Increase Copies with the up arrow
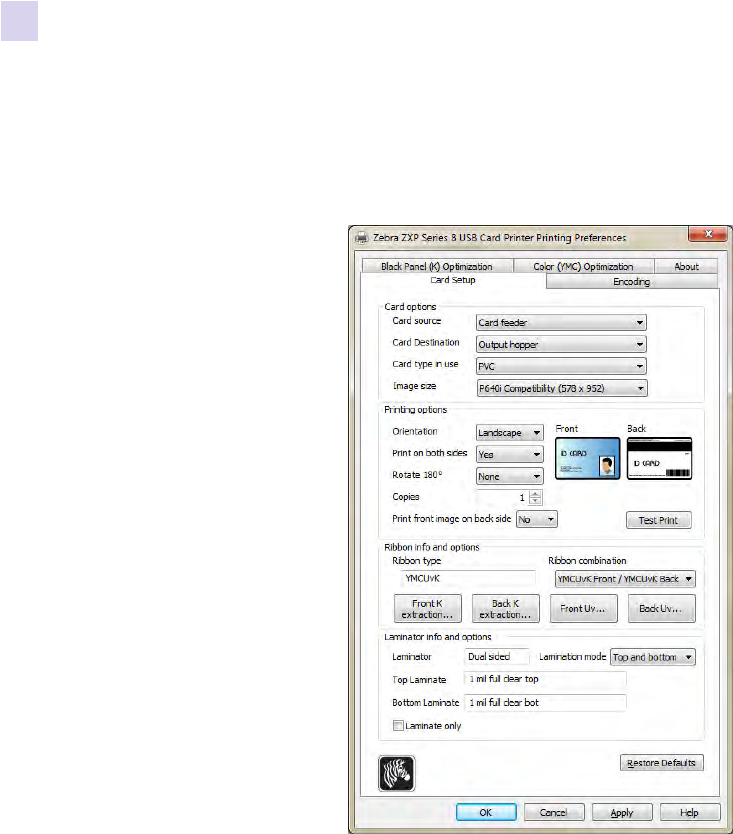This screenshot has height=834, width=733. [x=536, y=494]
